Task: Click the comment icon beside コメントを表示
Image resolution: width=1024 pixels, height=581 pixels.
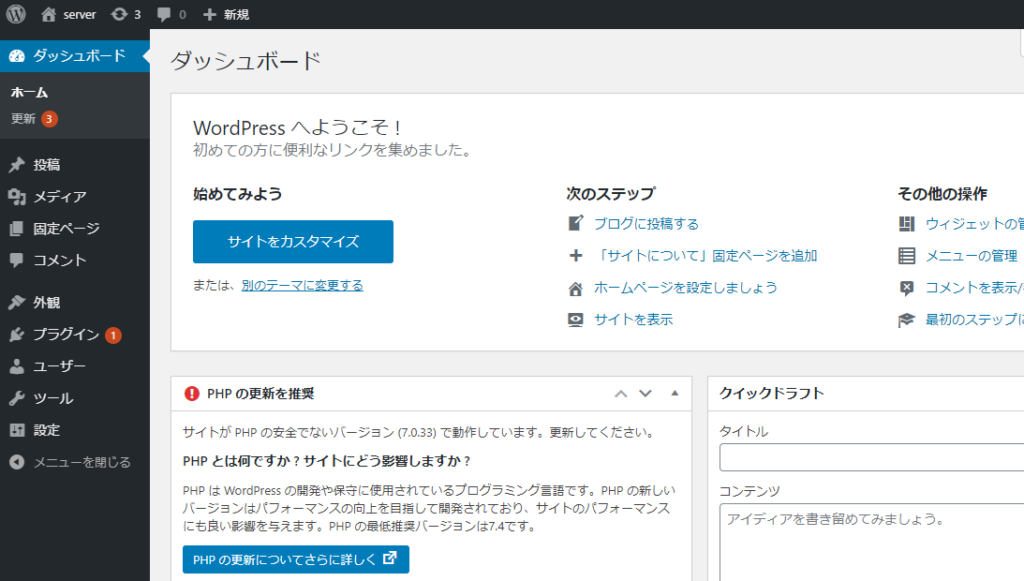Action: pos(906,288)
